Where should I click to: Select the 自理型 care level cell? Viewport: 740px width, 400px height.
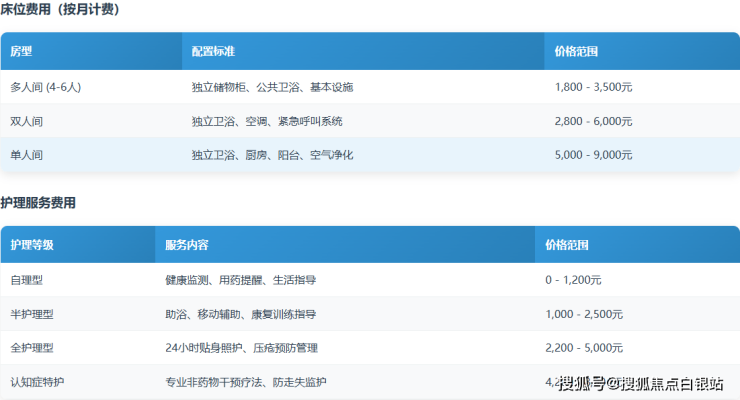click(x=27, y=280)
